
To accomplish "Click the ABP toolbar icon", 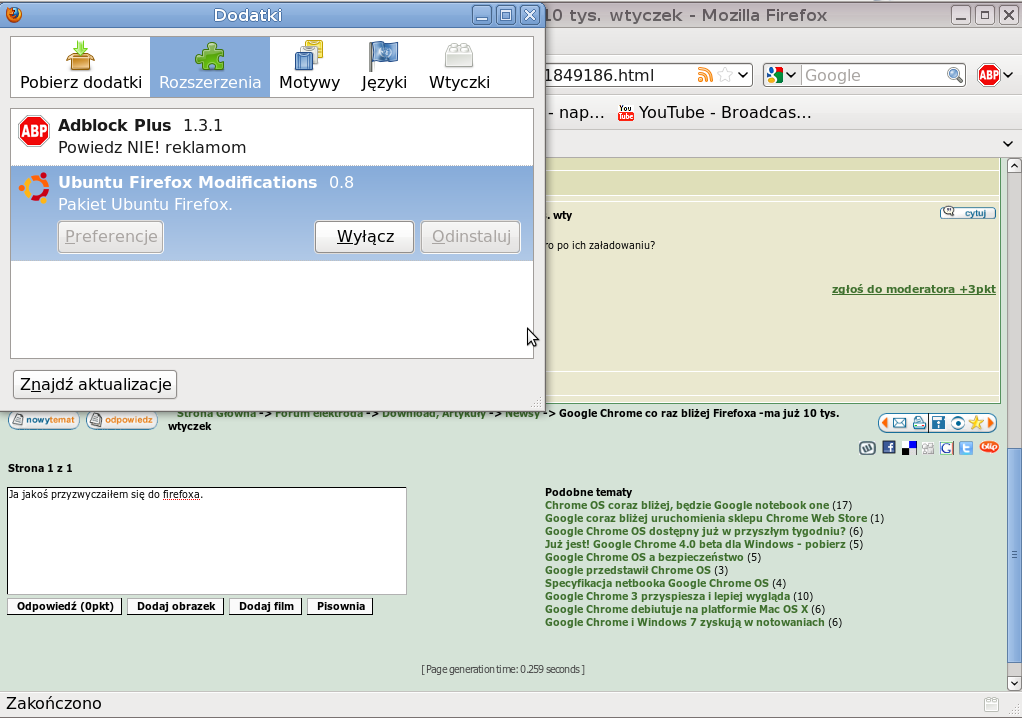I will (988, 75).
